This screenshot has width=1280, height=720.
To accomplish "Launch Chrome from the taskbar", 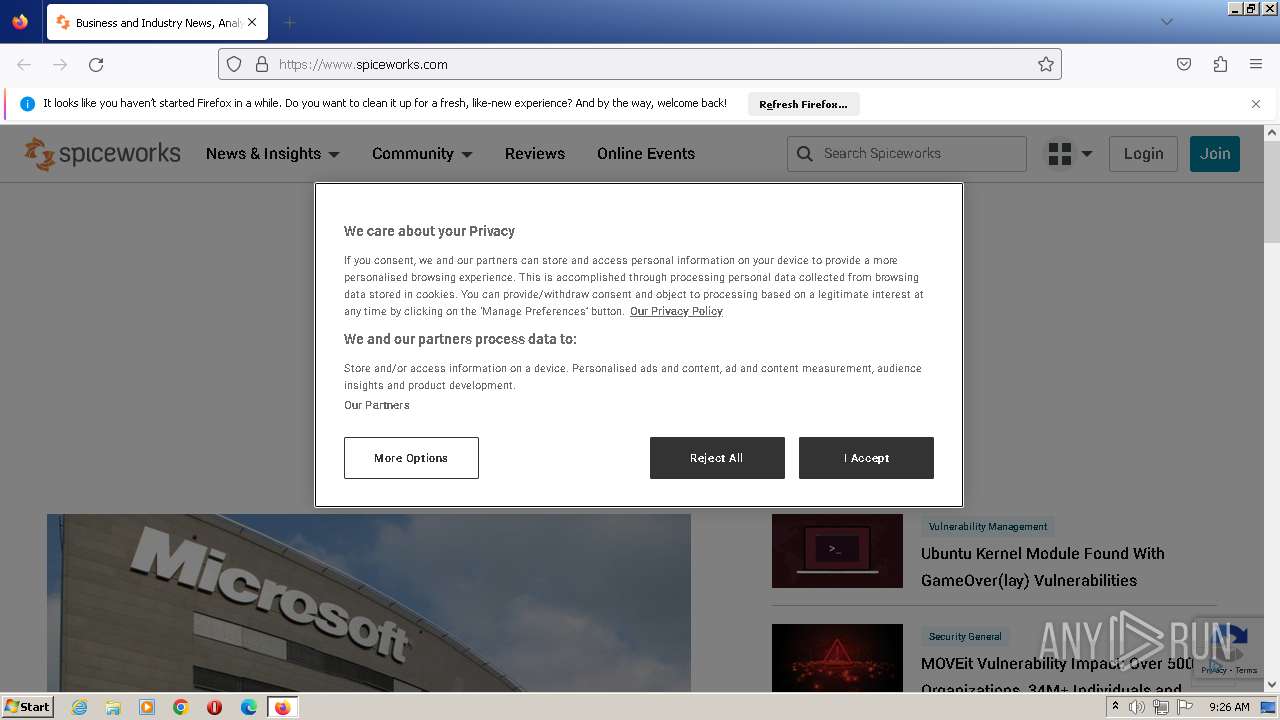I will (x=181, y=707).
